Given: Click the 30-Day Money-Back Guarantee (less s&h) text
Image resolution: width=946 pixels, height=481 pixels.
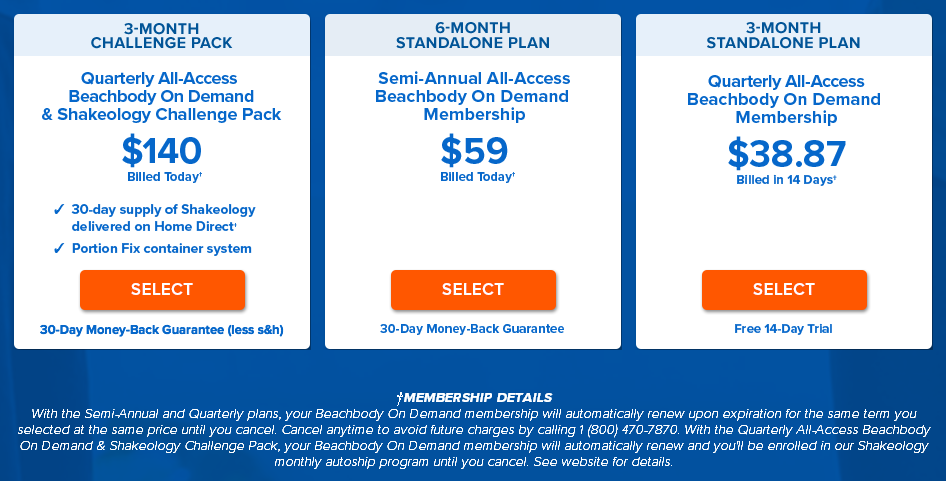Looking at the screenshot, I should pos(162,329).
